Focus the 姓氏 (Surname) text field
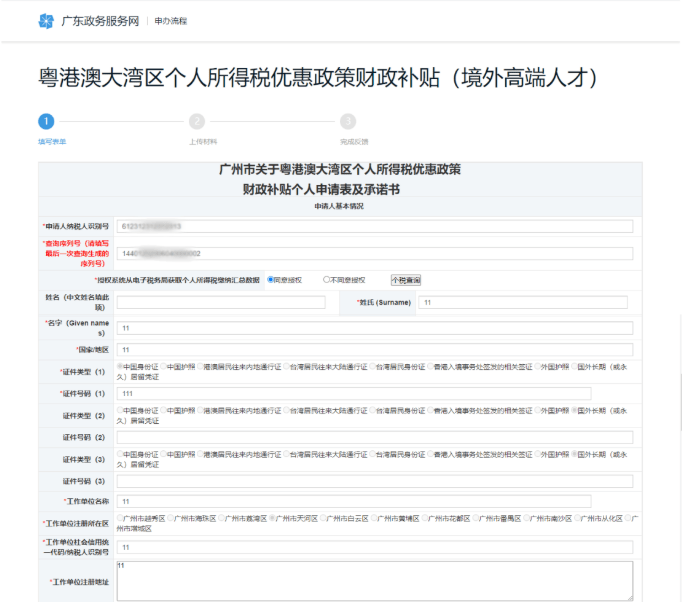 (523, 302)
